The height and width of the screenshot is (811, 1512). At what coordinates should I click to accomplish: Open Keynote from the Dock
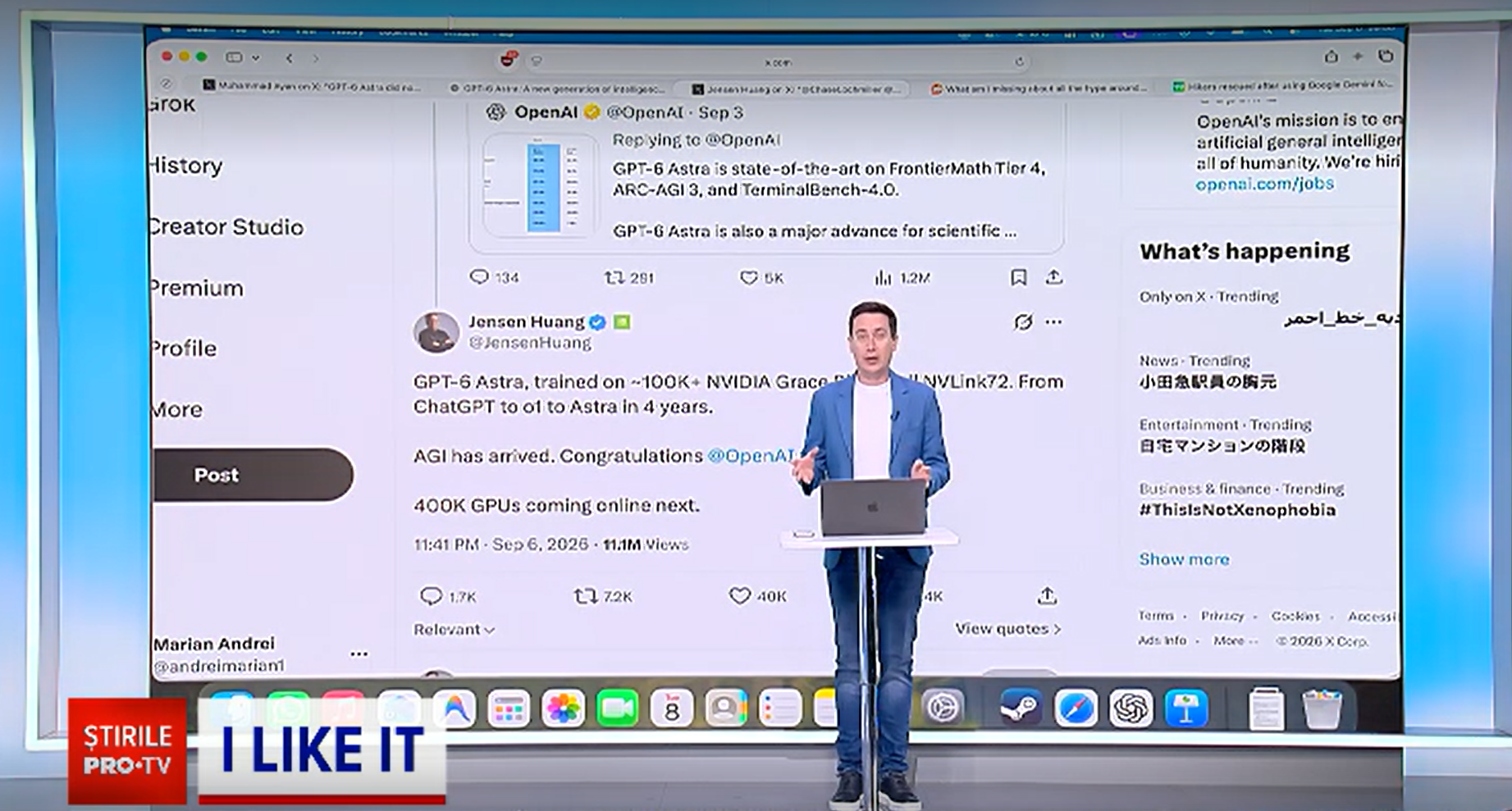click(1185, 707)
